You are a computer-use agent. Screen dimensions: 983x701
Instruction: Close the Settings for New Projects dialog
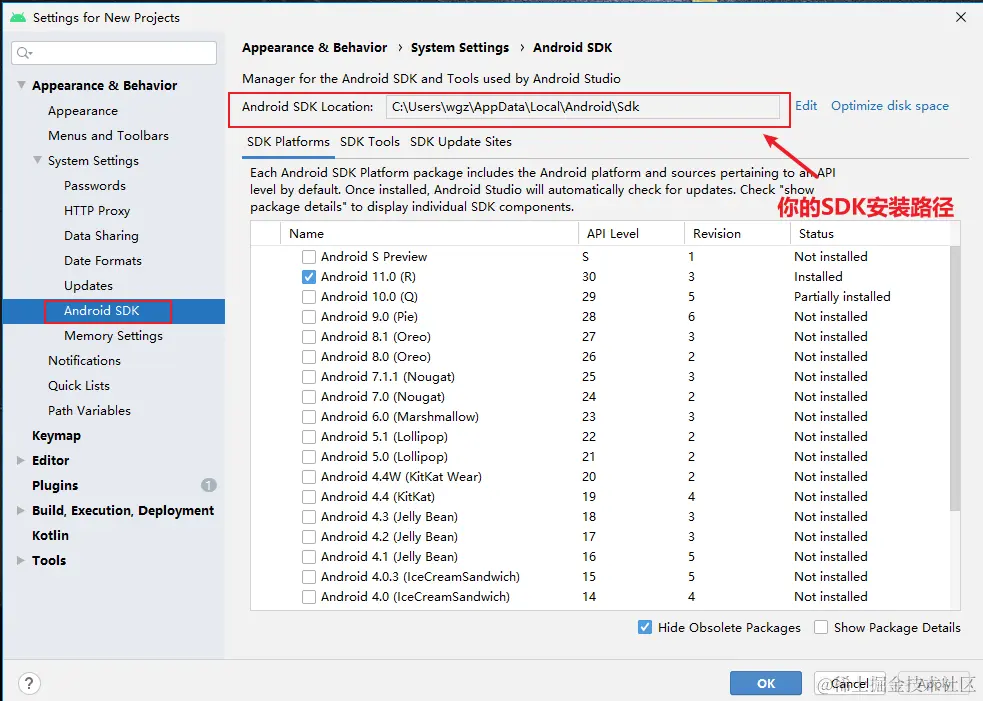(961, 18)
